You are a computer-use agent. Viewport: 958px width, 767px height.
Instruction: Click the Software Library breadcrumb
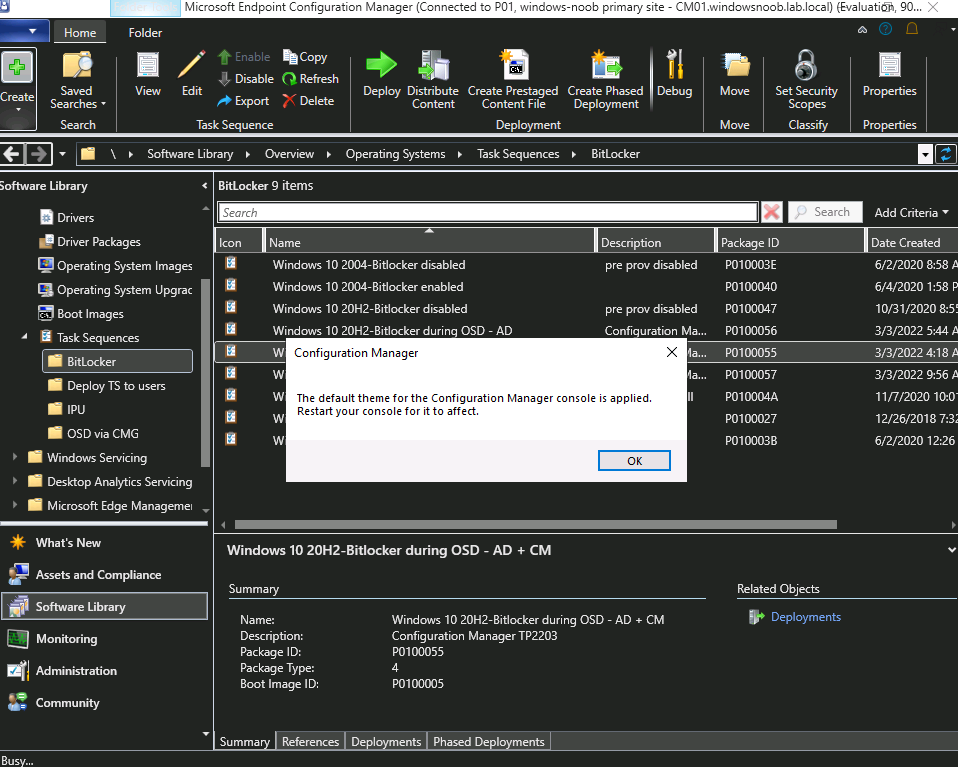coord(190,154)
